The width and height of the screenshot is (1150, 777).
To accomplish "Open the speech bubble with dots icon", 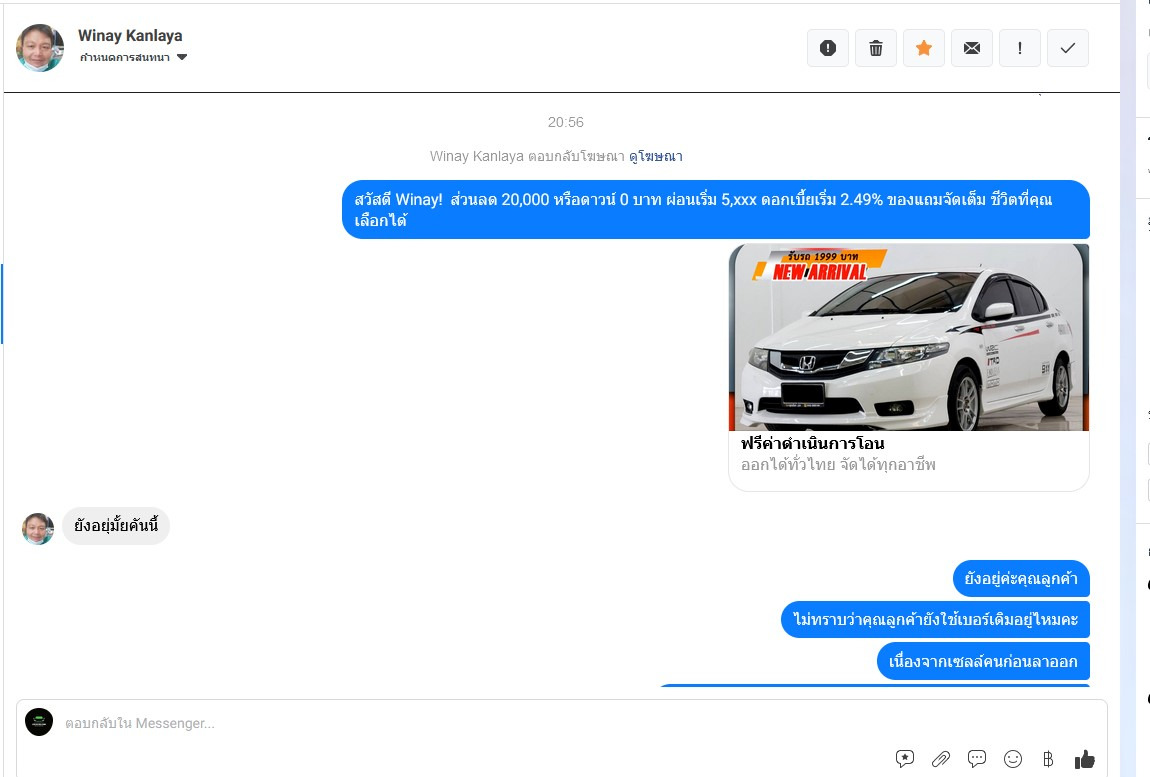I will (977, 759).
